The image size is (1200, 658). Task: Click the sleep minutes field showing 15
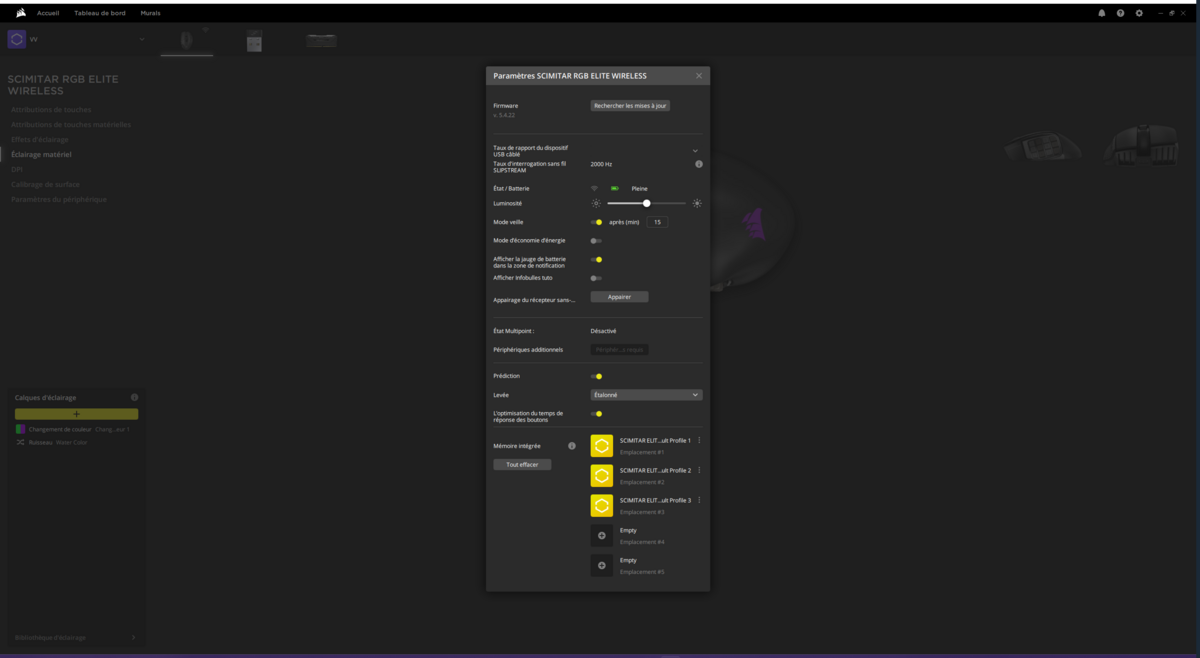[x=657, y=222]
